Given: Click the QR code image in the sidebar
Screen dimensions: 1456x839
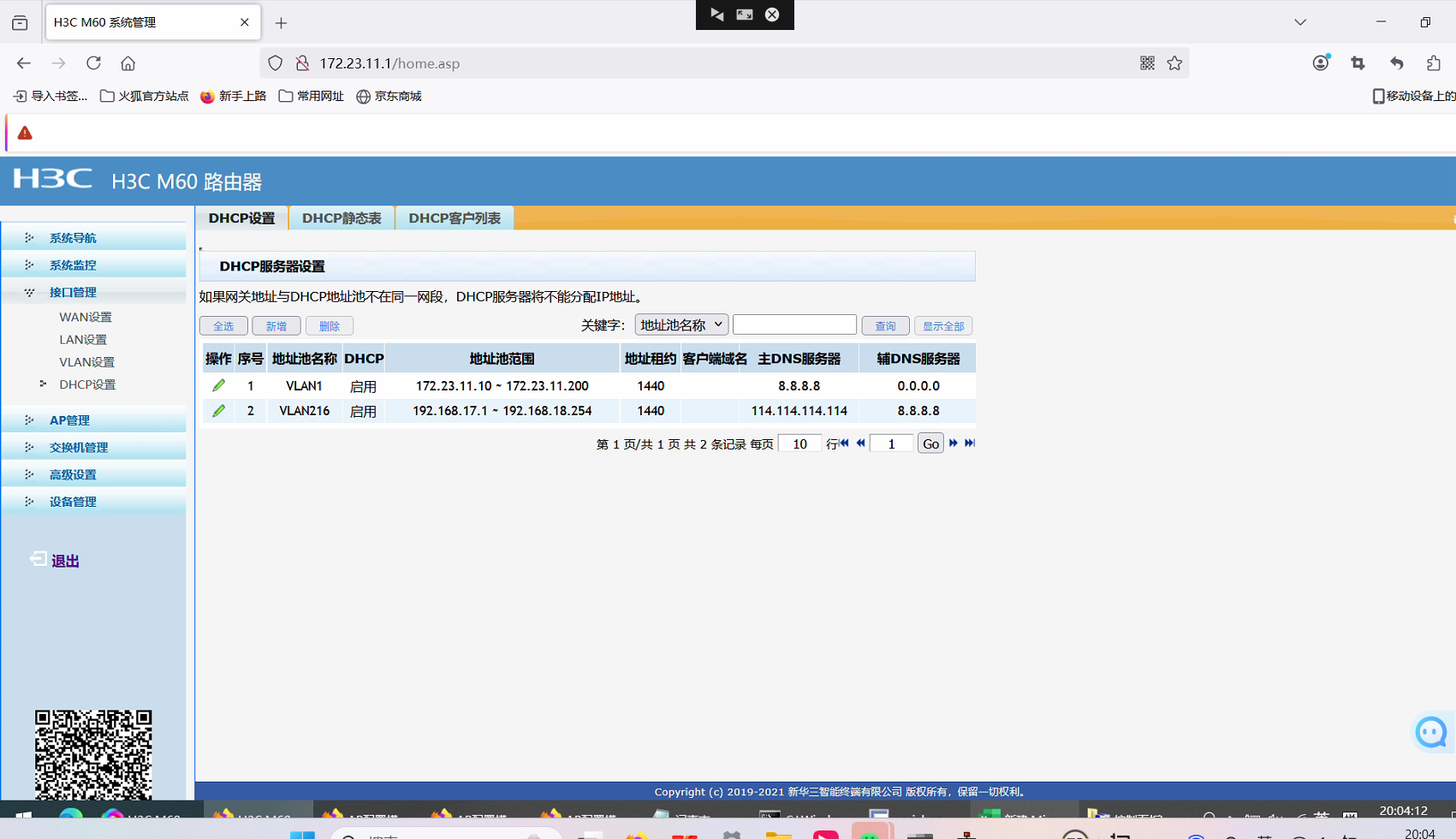Looking at the screenshot, I should click(93, 754).
